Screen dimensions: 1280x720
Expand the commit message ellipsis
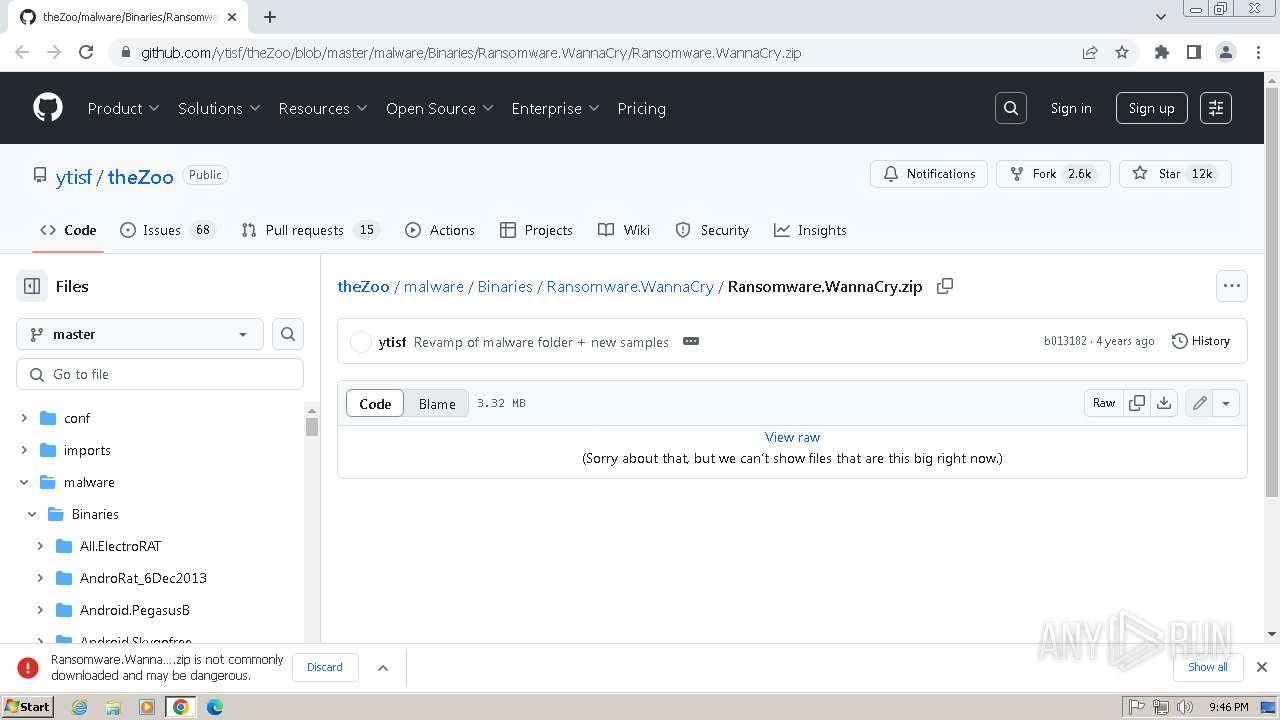coord(691,341)
